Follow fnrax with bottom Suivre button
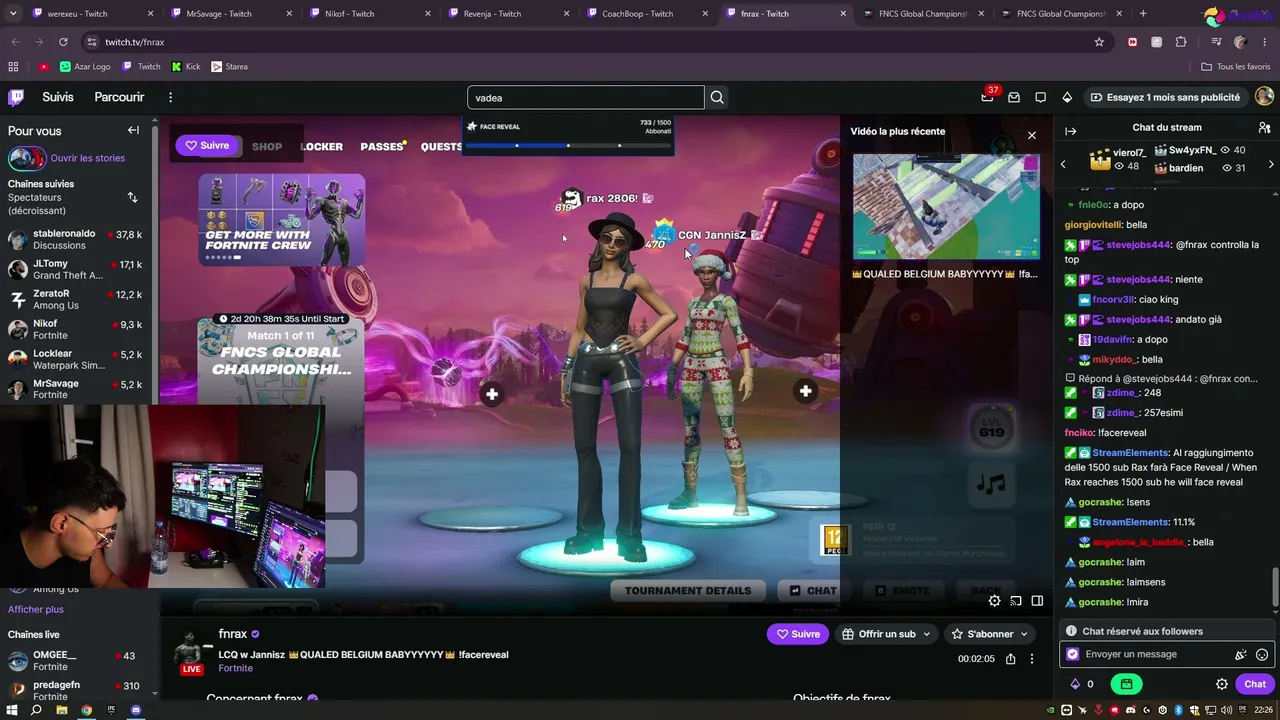The width and height of the screenshot is (1280, 720). click(798, 634)
